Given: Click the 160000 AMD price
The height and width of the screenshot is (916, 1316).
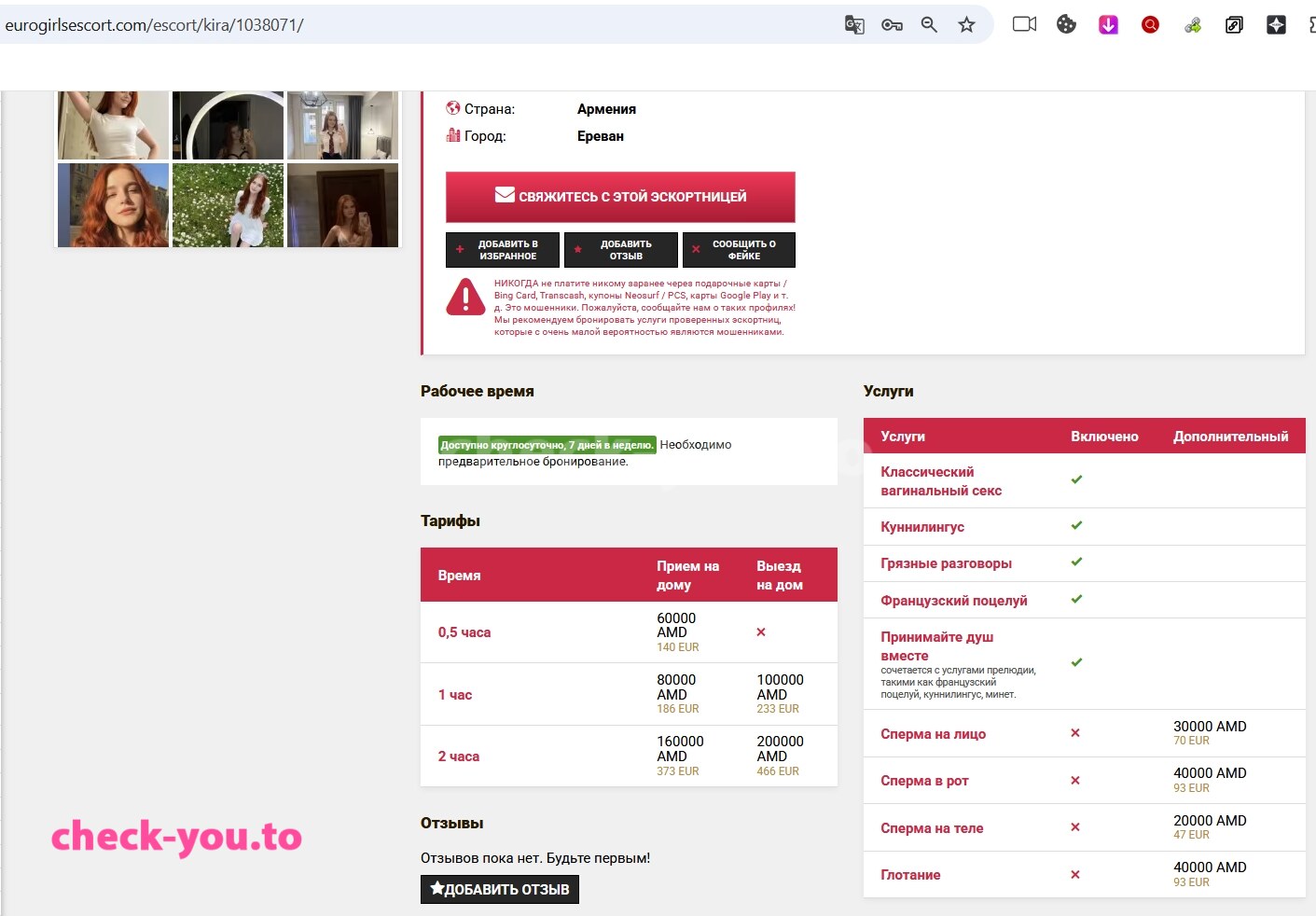Looking at the screenshot, I should click(680, 749).
